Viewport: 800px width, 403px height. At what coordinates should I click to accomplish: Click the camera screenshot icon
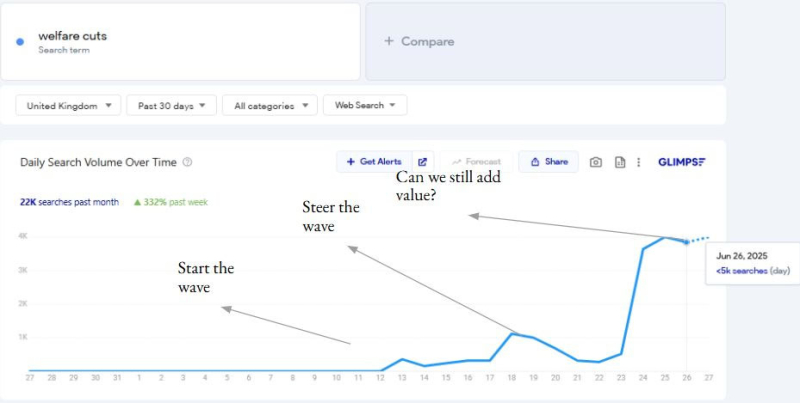[596, 162]
